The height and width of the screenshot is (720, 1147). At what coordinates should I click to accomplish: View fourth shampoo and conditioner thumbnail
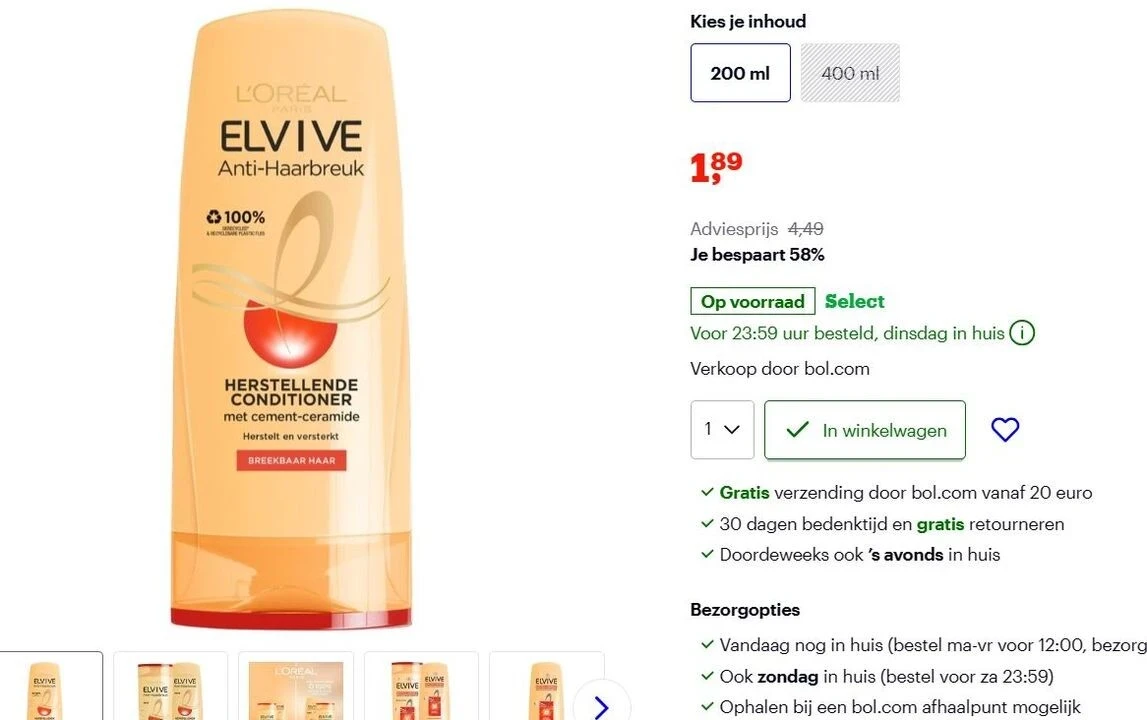point(421,686)
